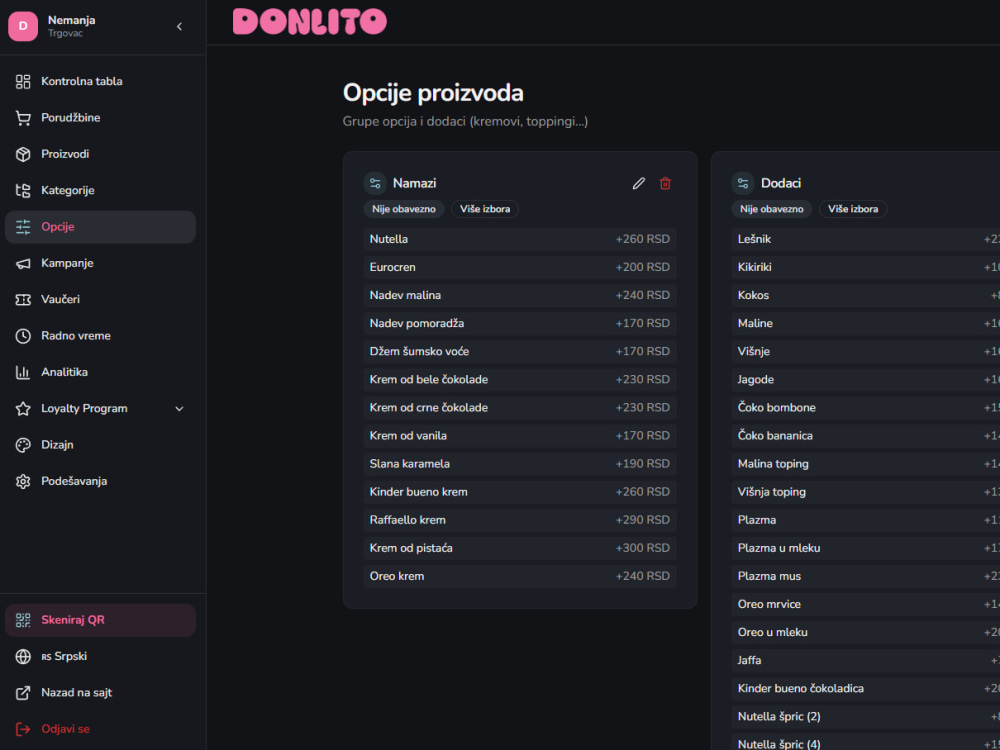Click the Dizajn palette icon
1000x750 pixels.
[23, 445]
